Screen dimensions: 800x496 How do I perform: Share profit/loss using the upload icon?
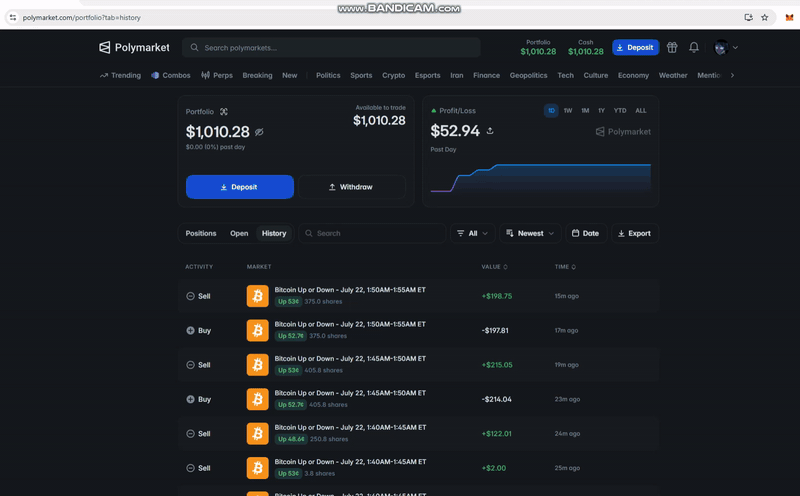tap(490, 131)
